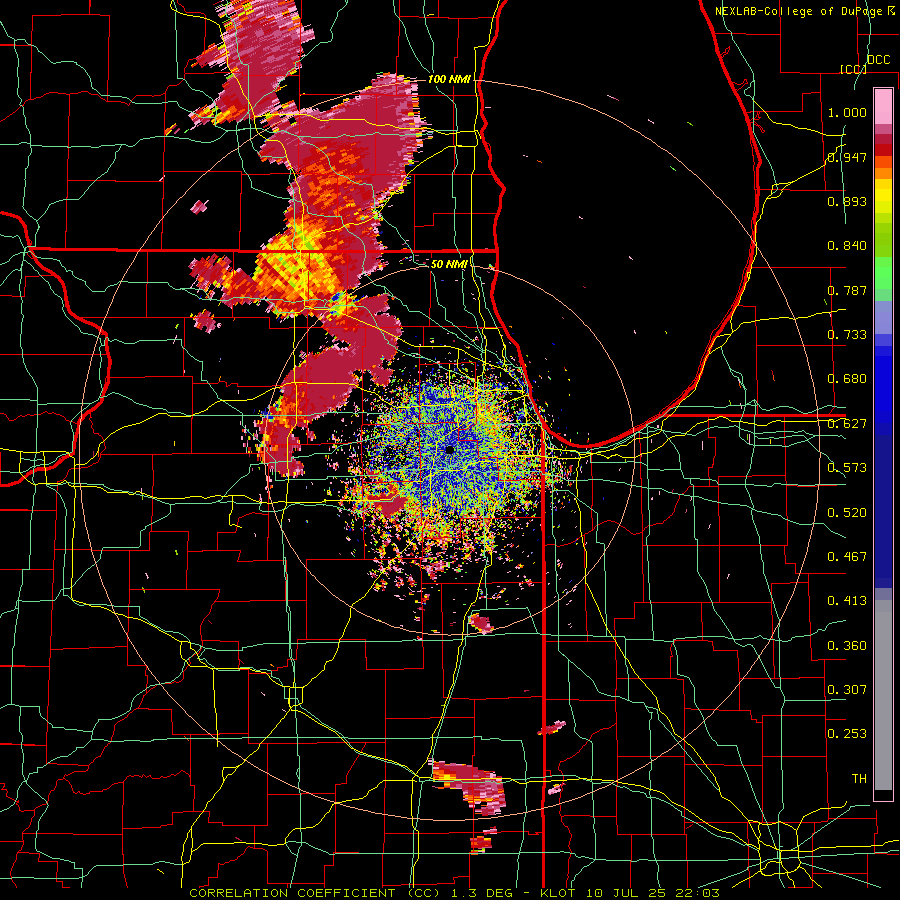Click the [CC] legend unit label
Screen dimensions: 900x900
(x=853, y=69)
